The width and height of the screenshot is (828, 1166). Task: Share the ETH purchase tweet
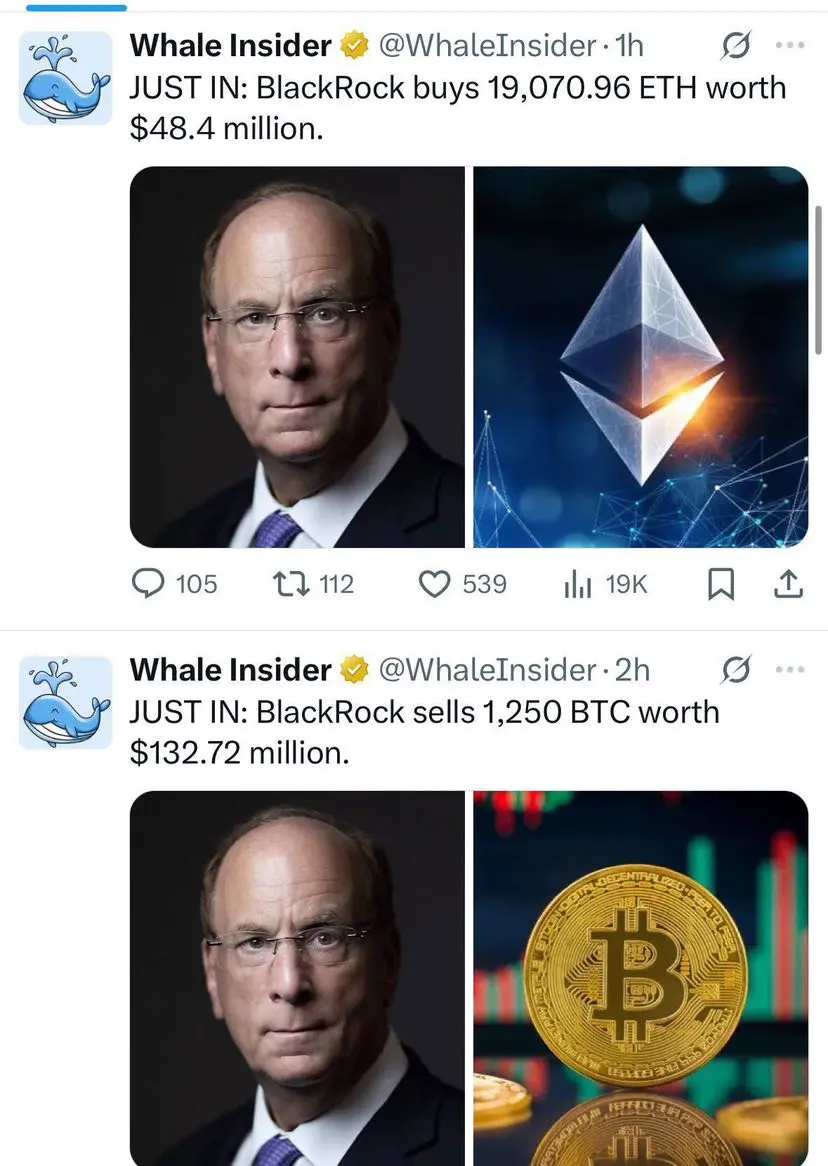pos(789,584)
